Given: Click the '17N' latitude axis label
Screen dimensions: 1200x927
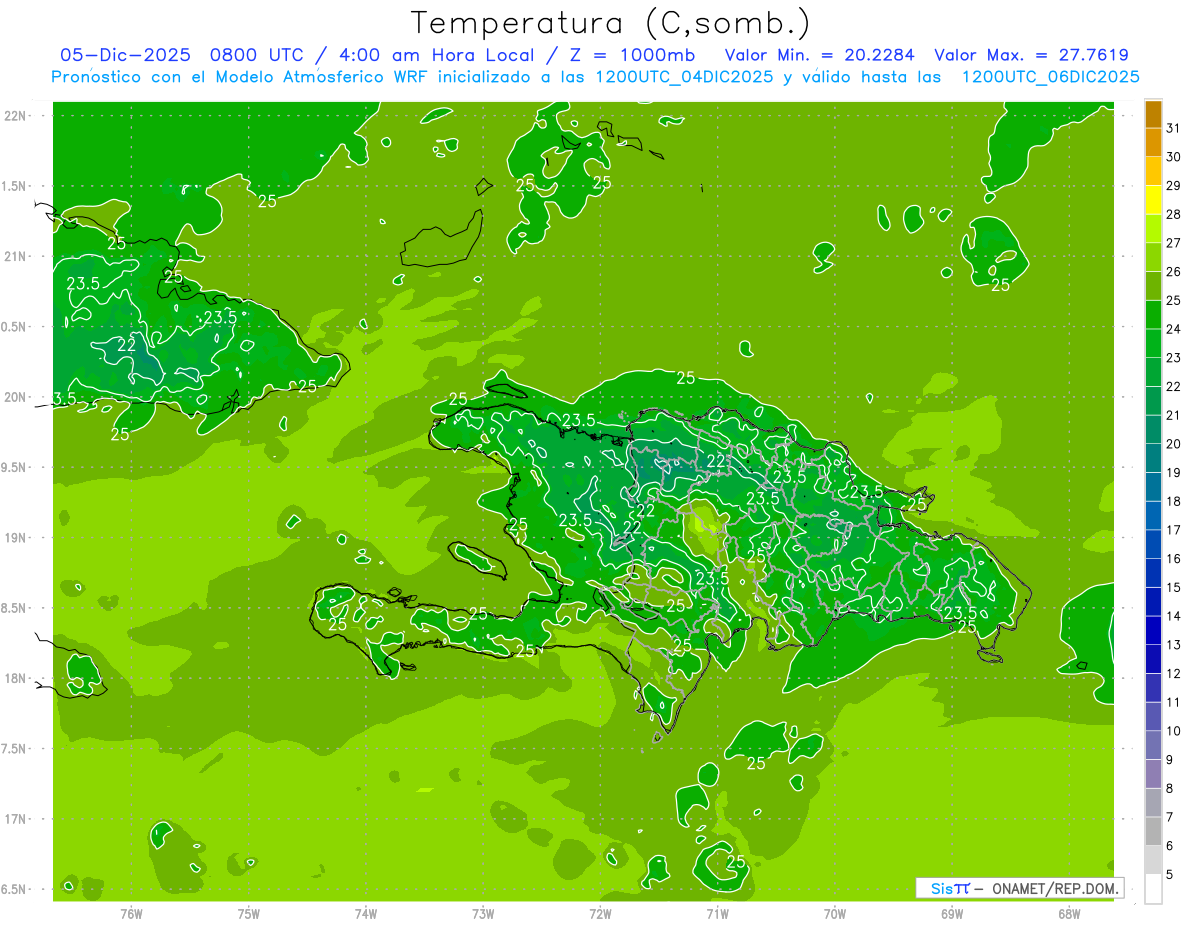Looking at the screenshot, I should coord(15,819).
